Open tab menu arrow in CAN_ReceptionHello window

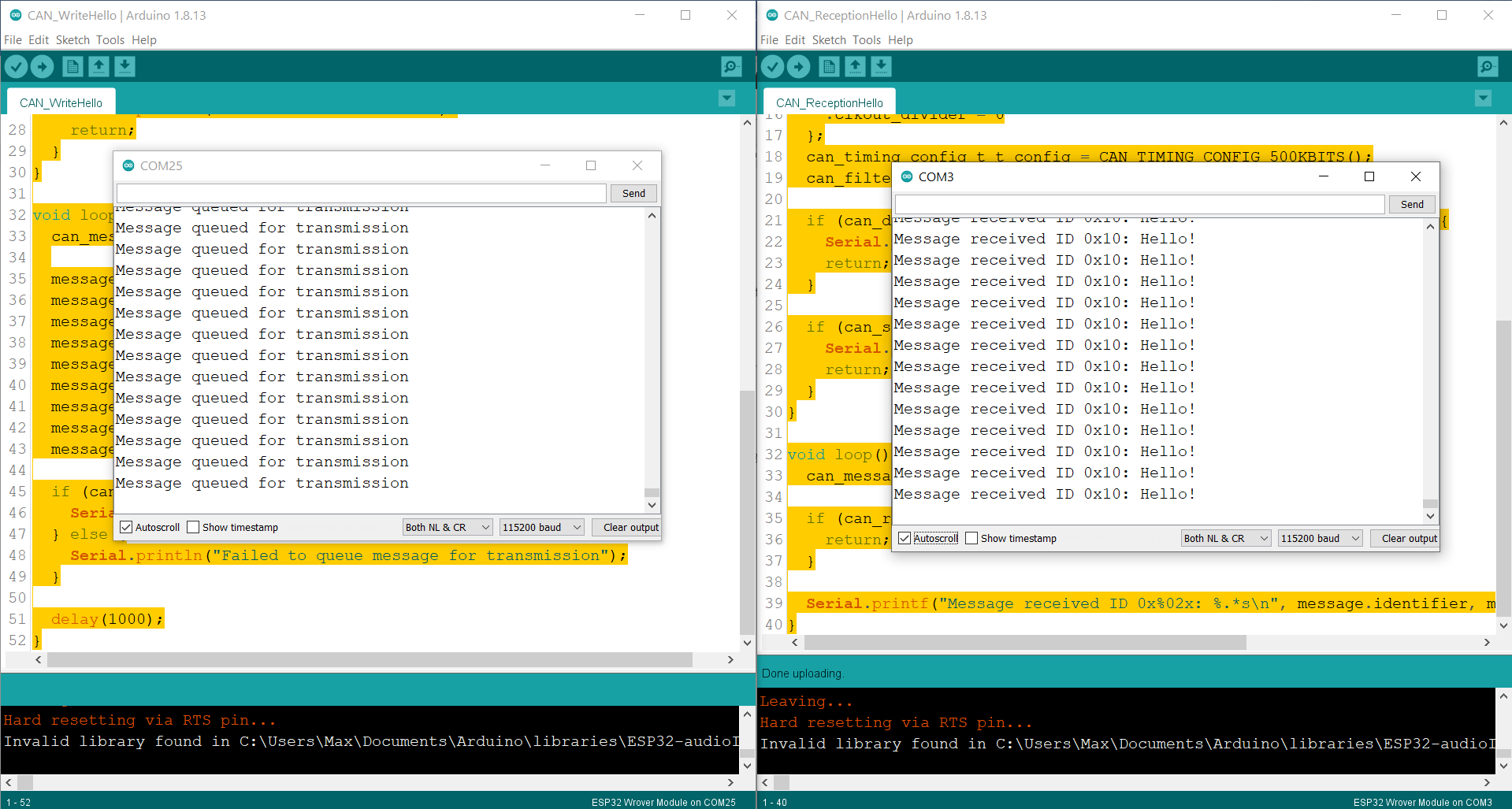(x=1483, y=98)
